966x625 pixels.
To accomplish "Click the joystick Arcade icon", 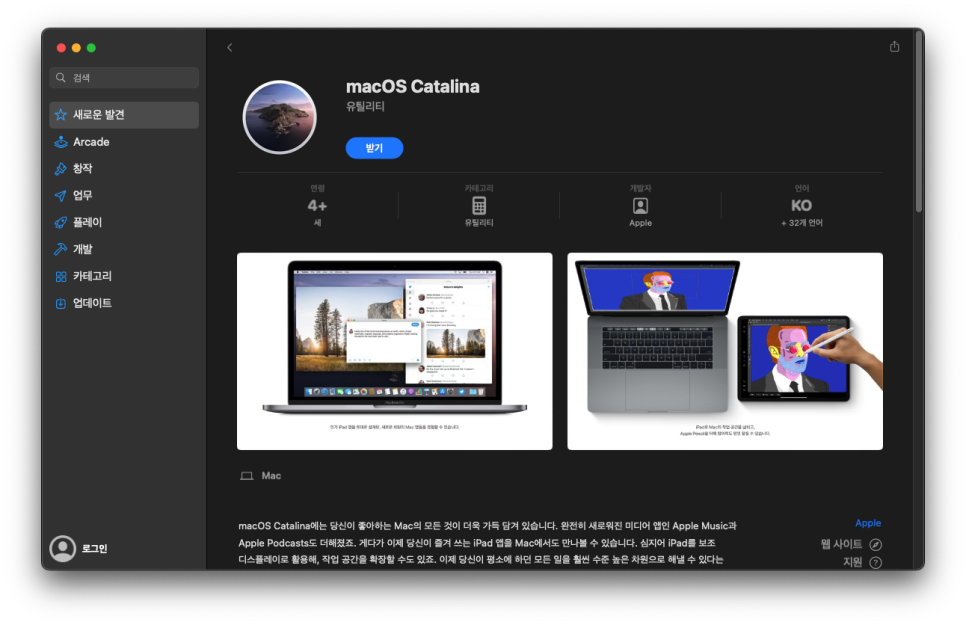I will (x=60, y=142).
